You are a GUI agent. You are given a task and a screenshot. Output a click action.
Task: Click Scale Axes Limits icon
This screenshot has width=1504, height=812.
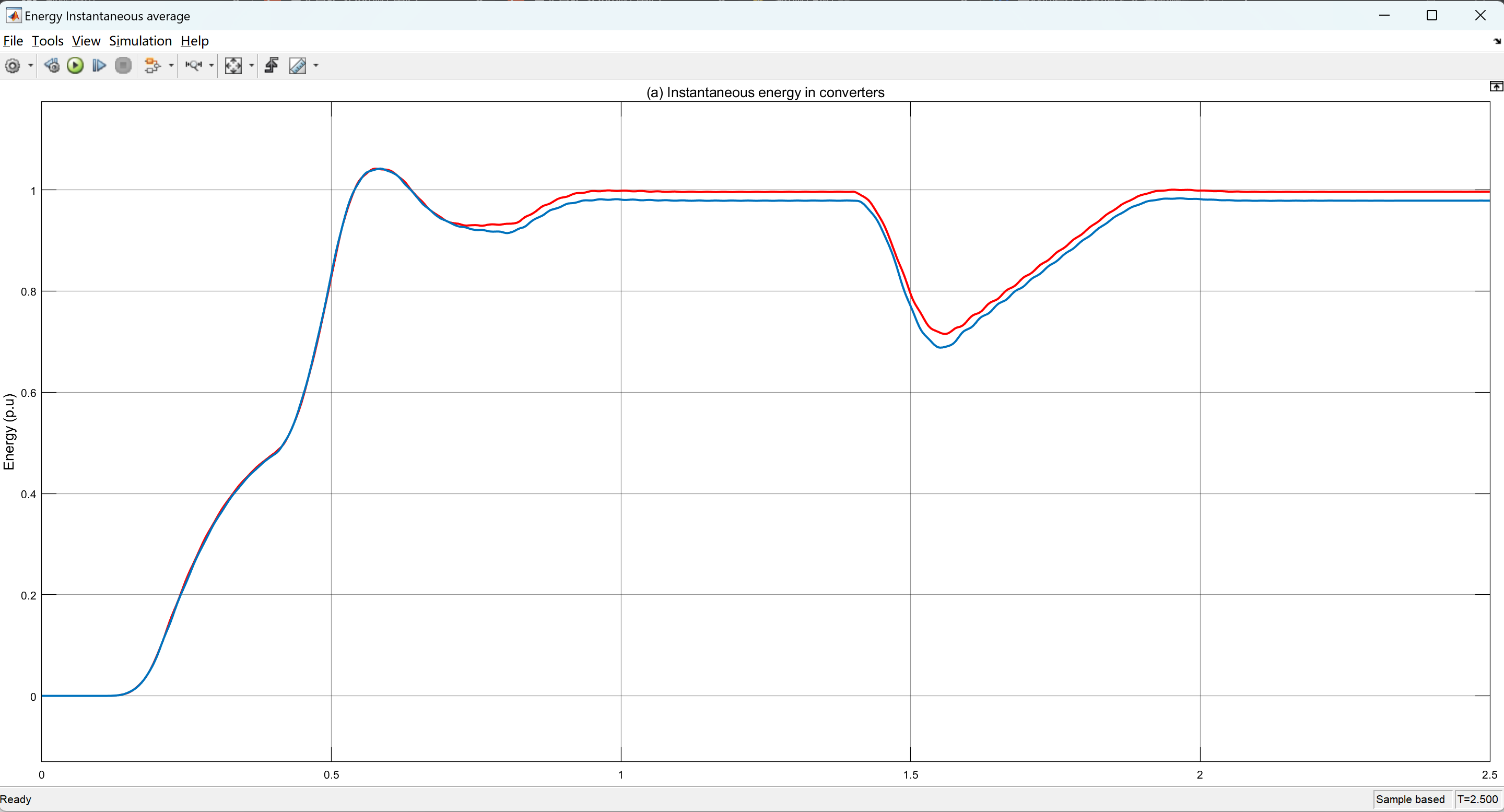pos(233,65)
